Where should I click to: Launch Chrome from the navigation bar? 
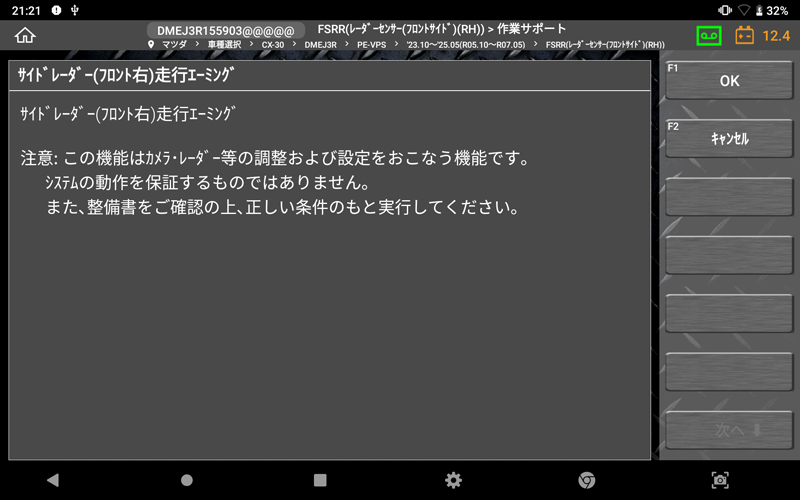(587, 480)
